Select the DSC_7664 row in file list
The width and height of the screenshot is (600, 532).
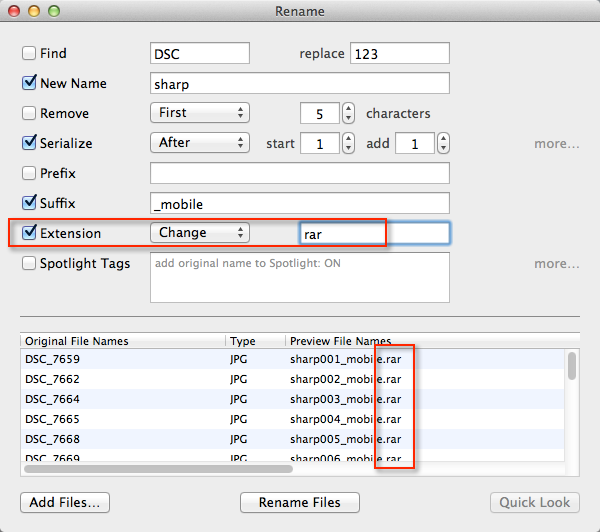pos(120,399)
